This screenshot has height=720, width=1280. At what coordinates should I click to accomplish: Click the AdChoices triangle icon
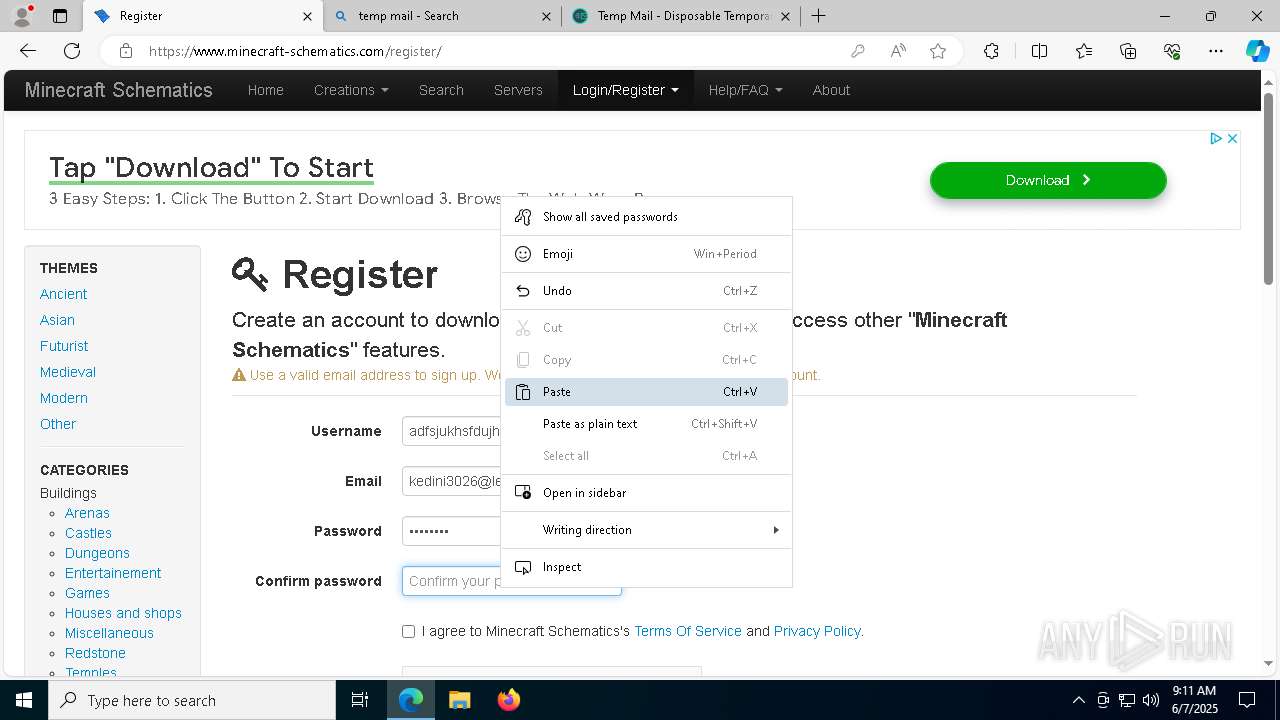coord(1216,138)
